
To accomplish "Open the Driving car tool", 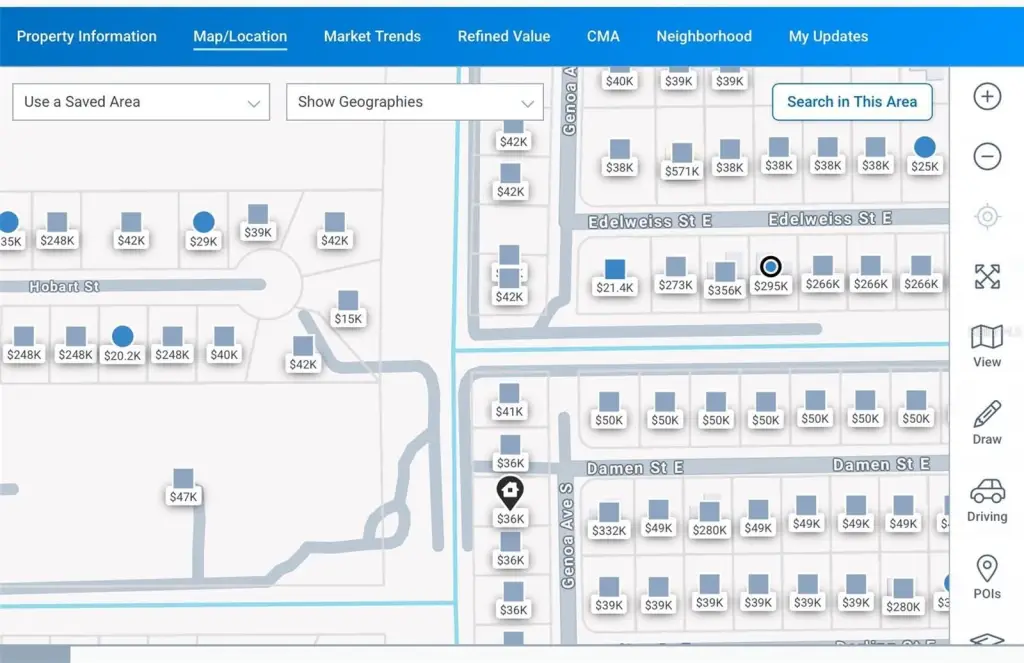I will click(987, 499).
